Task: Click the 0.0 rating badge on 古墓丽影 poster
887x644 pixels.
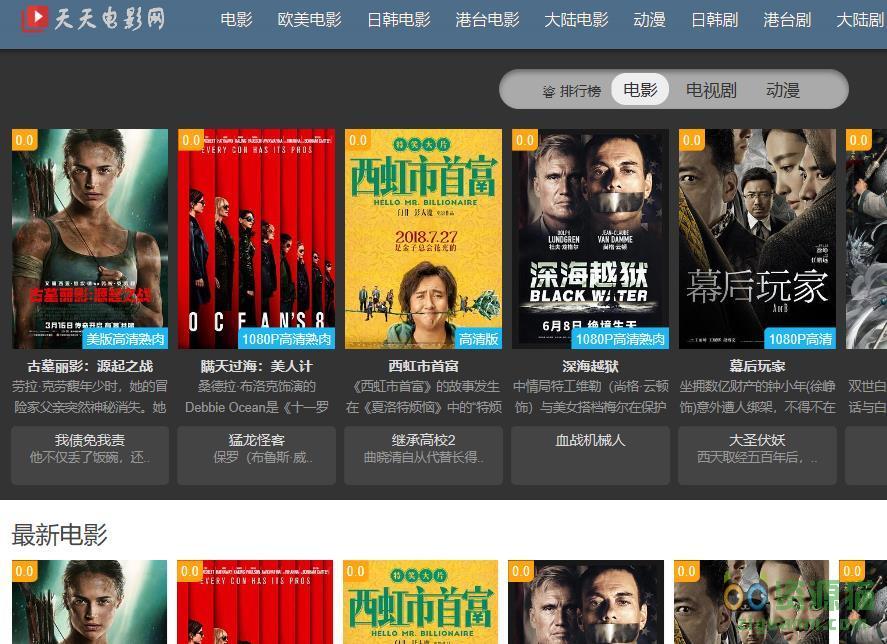Action: pyautogui.click(x=24, y=141)
